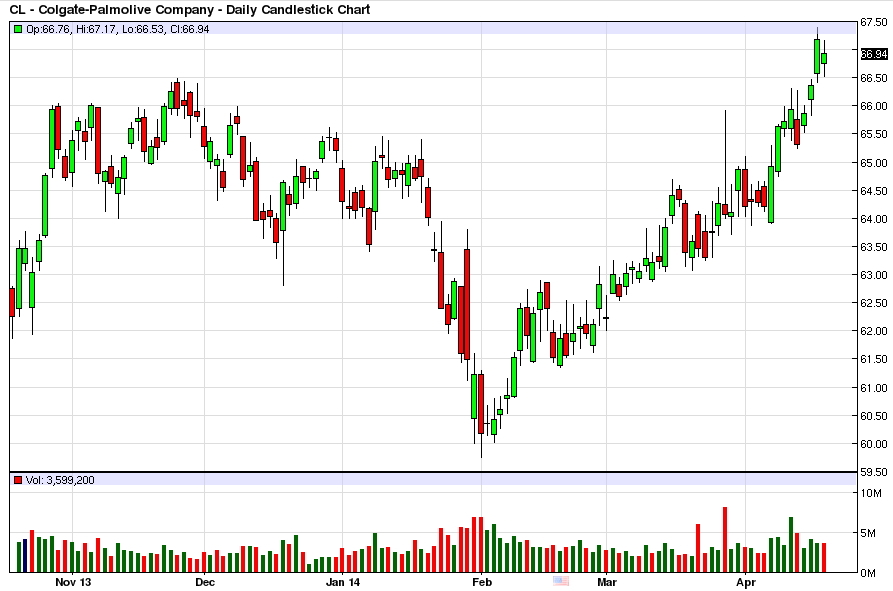Viewport: 893px width, 591px height.
Task: Click the small US flag icon near Mar
Action: pyautogui.click(x=561, y=581)
